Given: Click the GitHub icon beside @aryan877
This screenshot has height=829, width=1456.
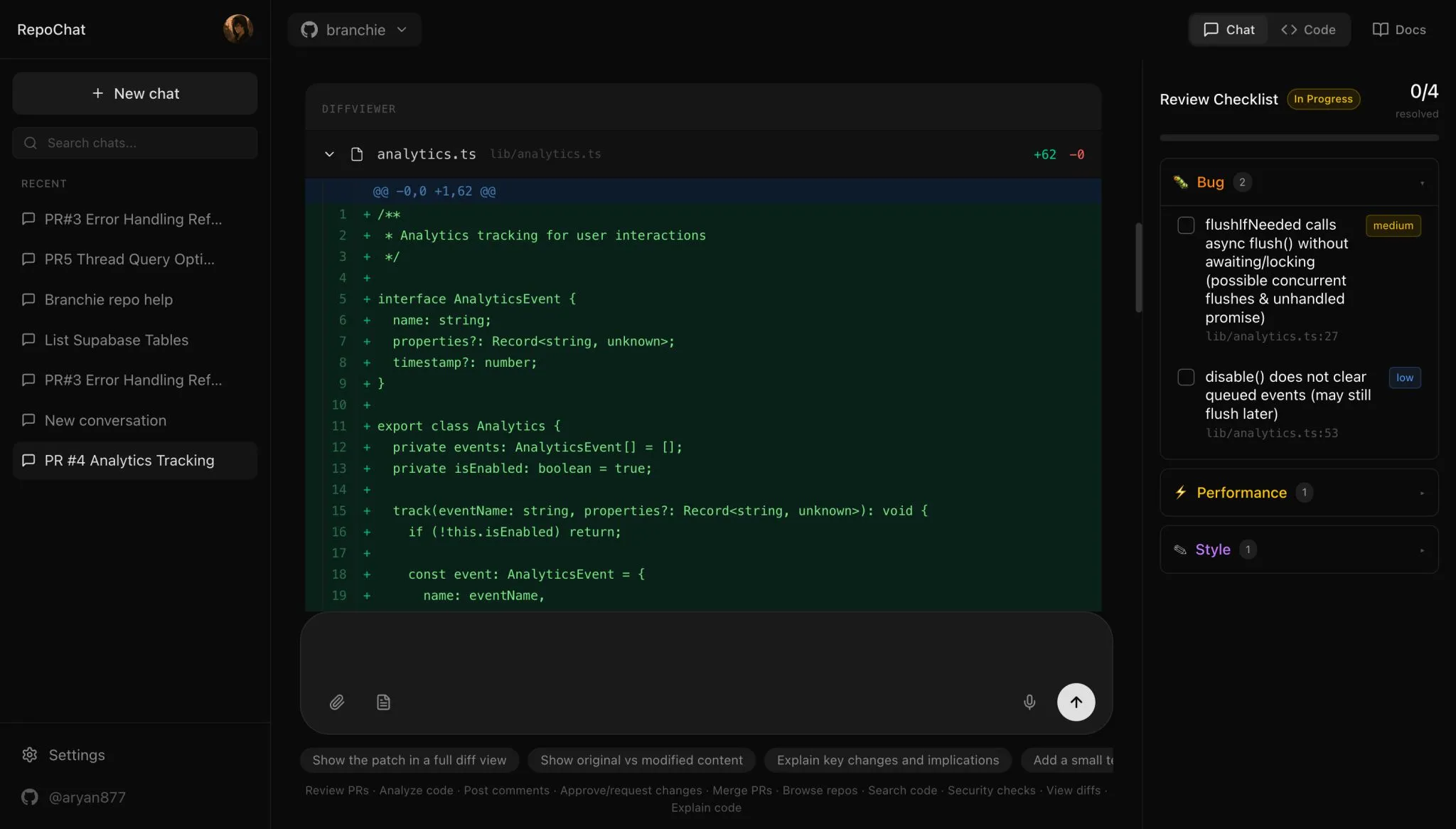Looking at the screenshot, I should pos(28,797).
